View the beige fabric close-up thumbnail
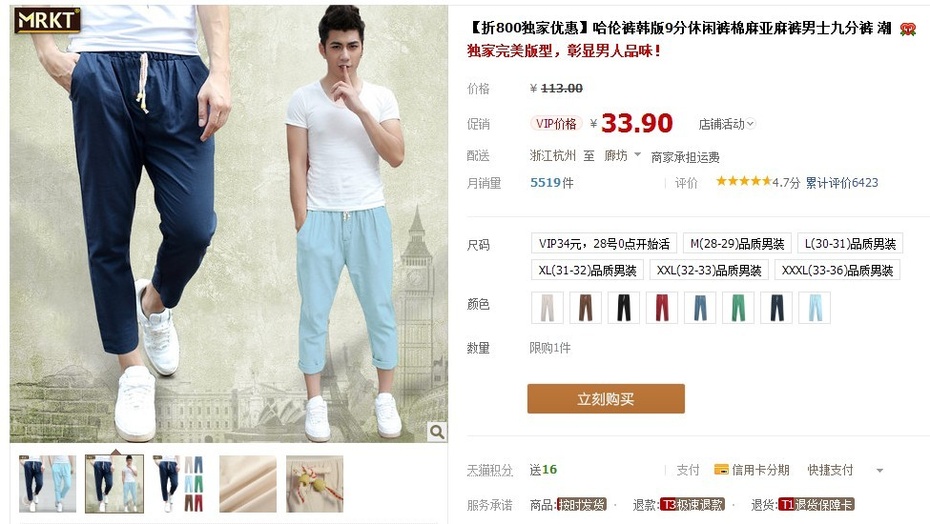The height and width of the screenshot is (524, 930). [248, 484]
